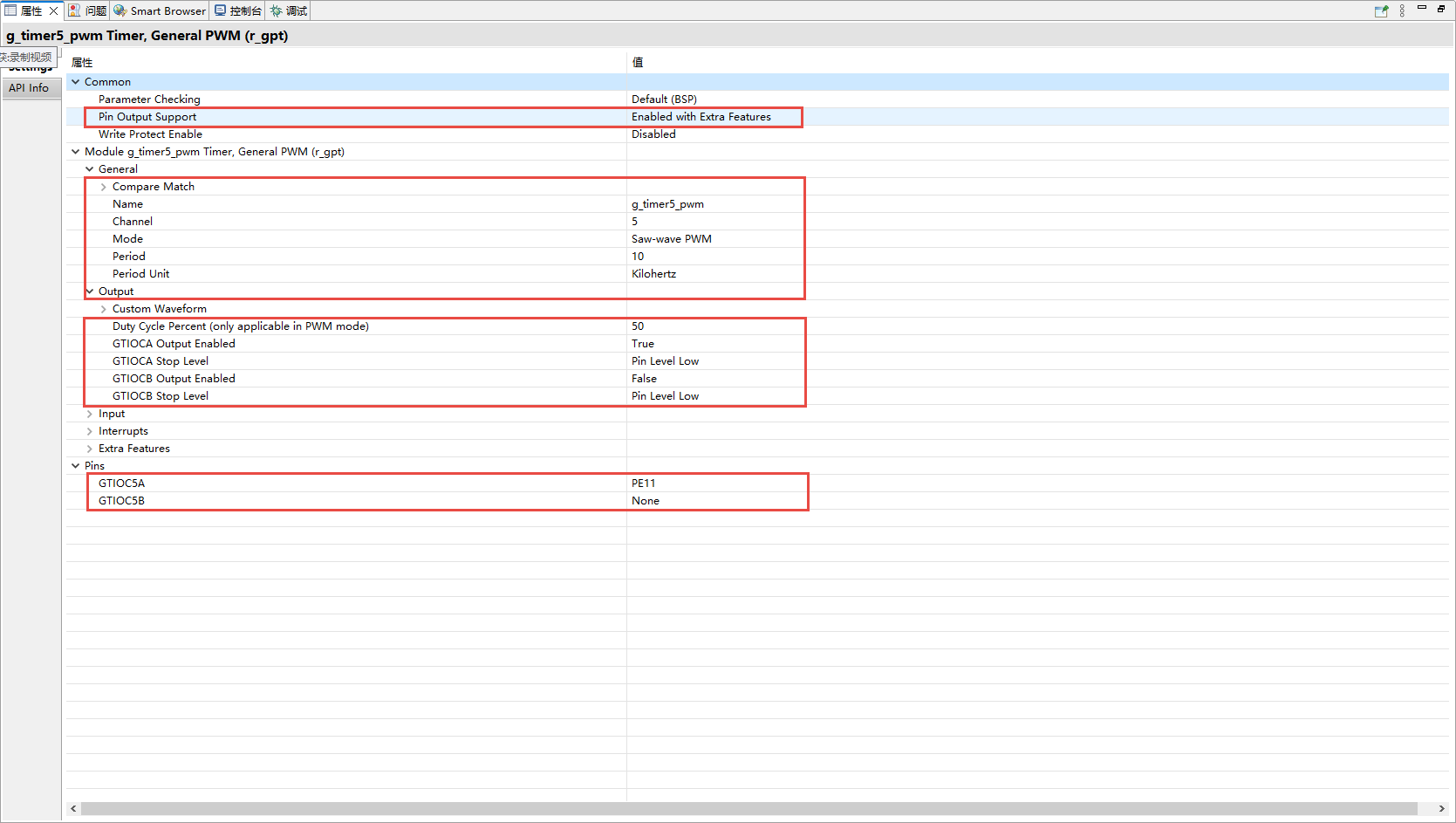Screen dimensions: 1456x823
Task: Edit the Channel value 5
Action: (635, 222)
